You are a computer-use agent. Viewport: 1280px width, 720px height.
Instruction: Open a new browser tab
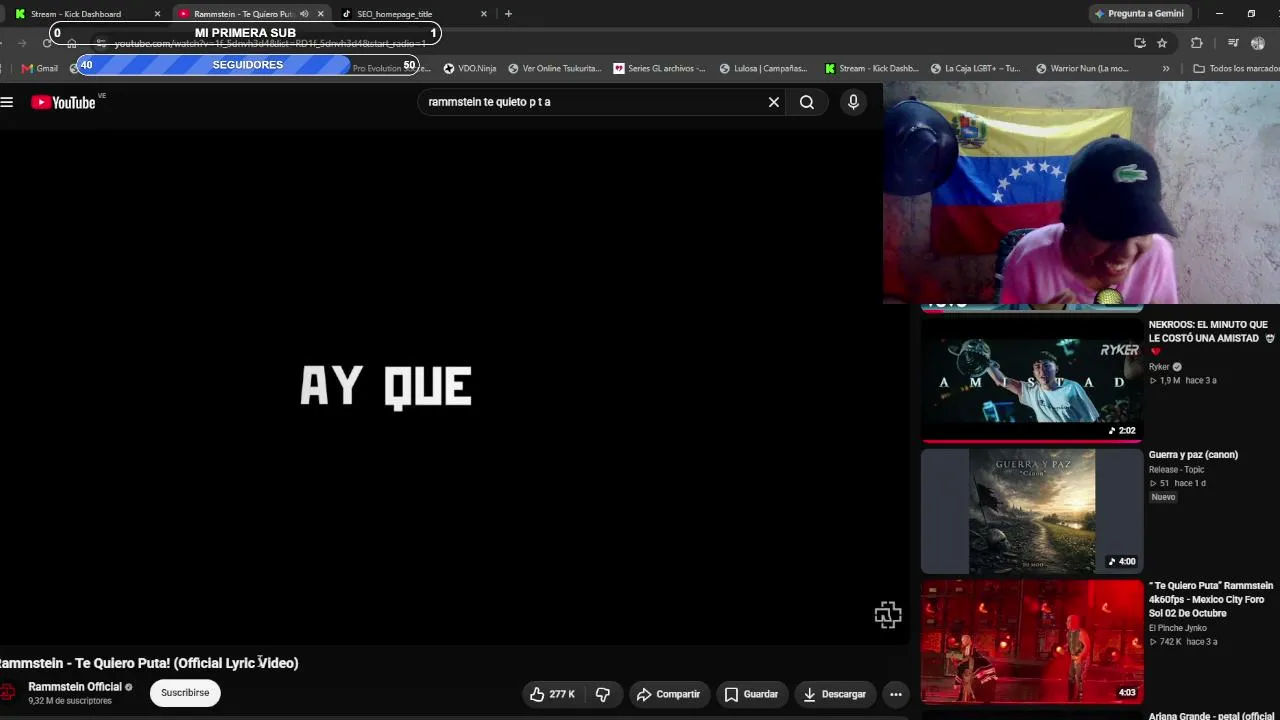(508, 14)
